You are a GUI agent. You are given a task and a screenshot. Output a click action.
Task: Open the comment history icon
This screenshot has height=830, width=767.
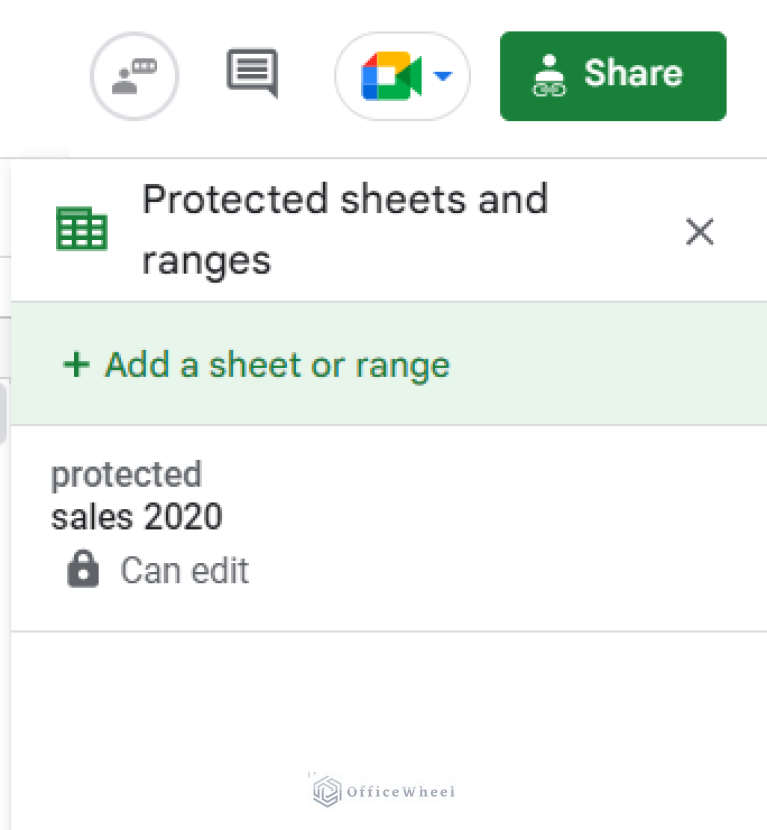coord(251,75)
